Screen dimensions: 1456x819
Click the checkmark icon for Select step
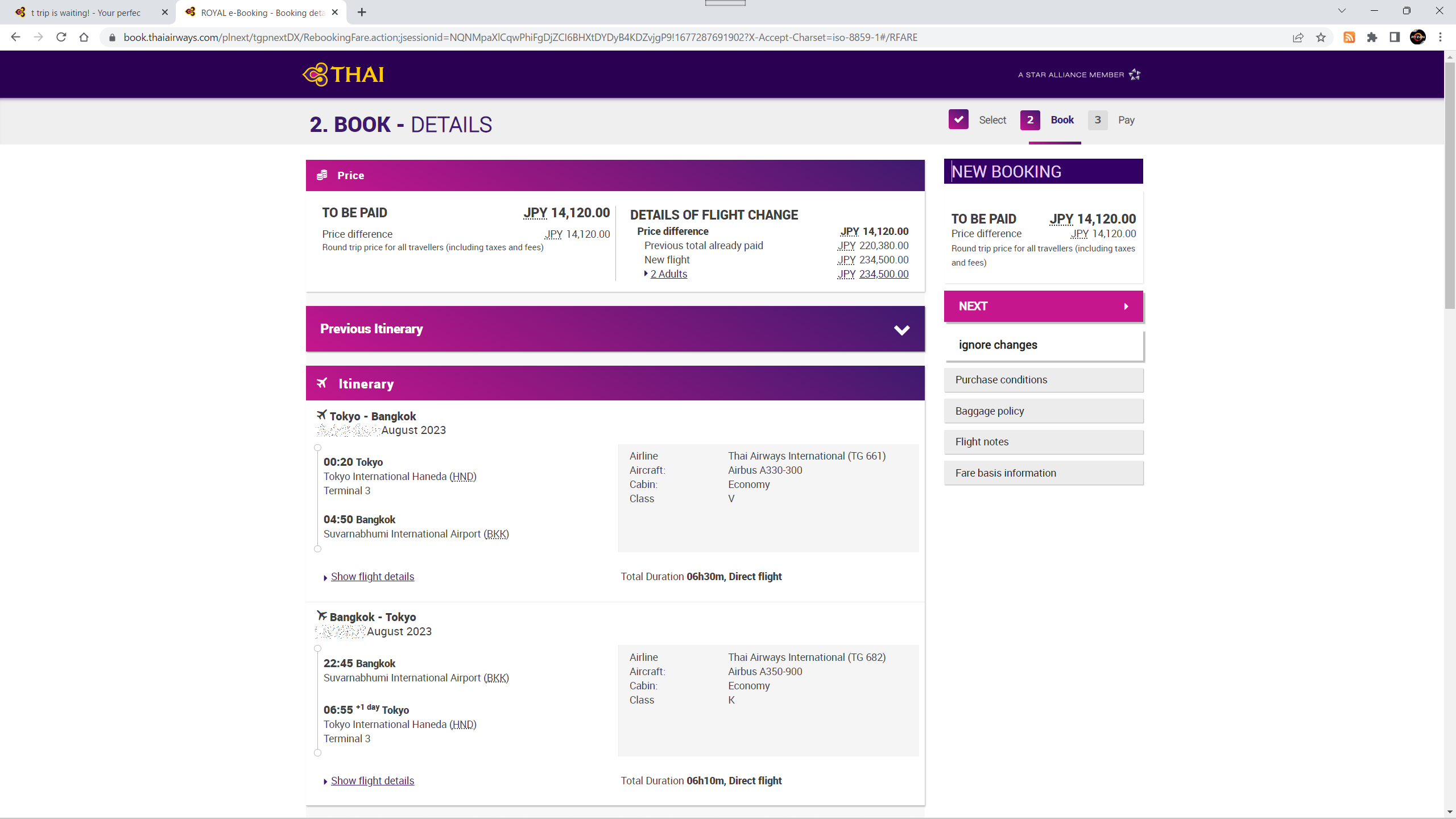pyautogui.click(x=958, y=119)
